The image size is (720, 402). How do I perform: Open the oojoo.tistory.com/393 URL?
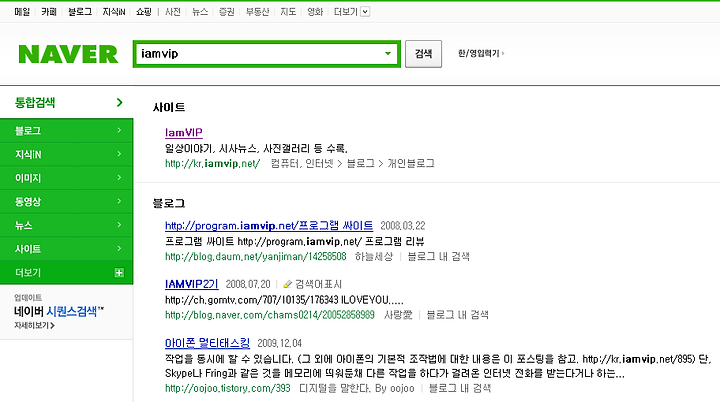228,388
